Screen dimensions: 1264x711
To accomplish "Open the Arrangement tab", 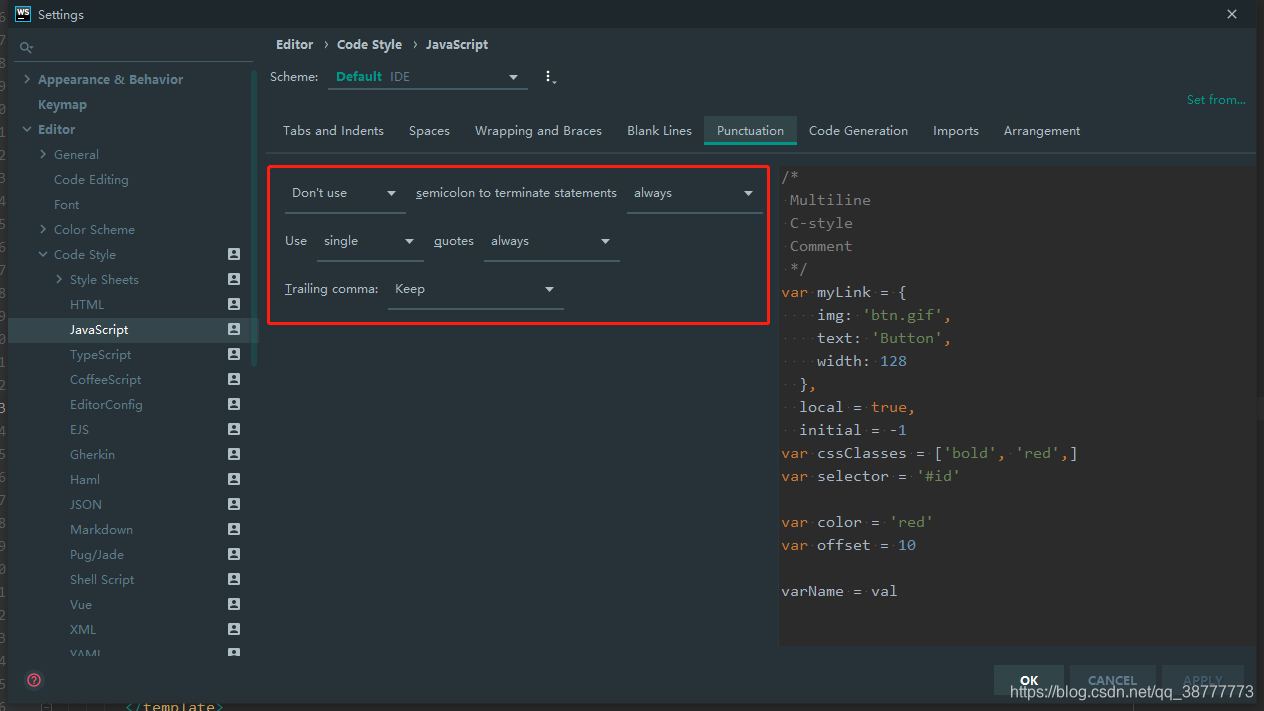I will pos(1042,131).
